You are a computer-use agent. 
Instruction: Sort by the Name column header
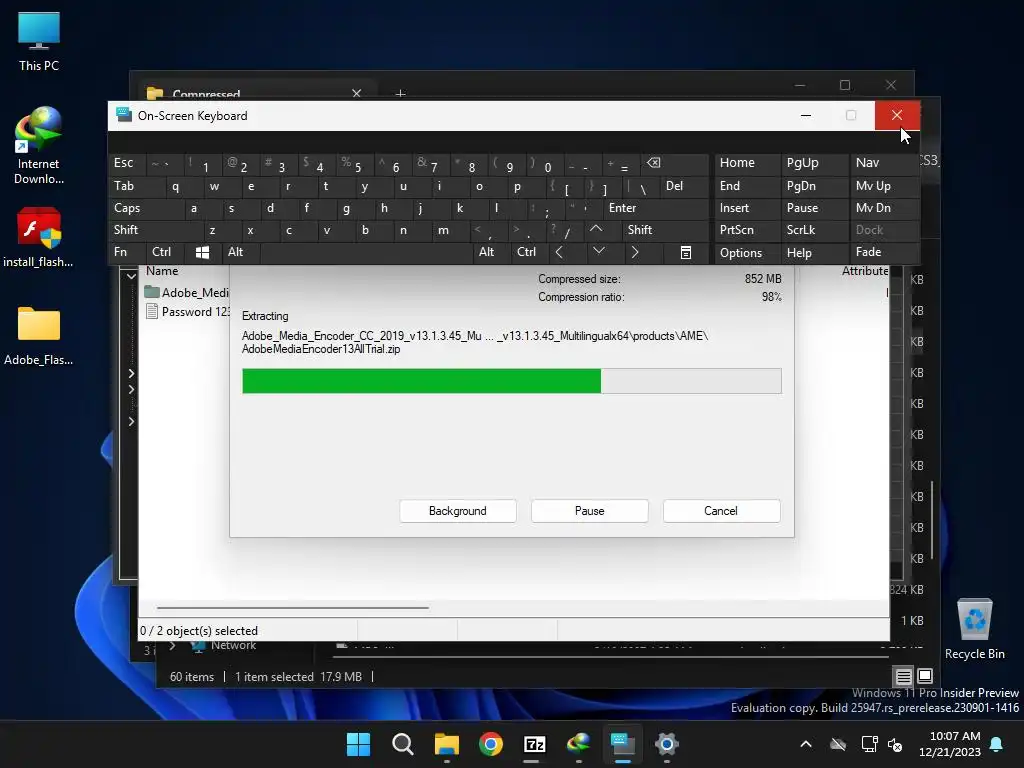pyautogui.click(x=162, y=271)
